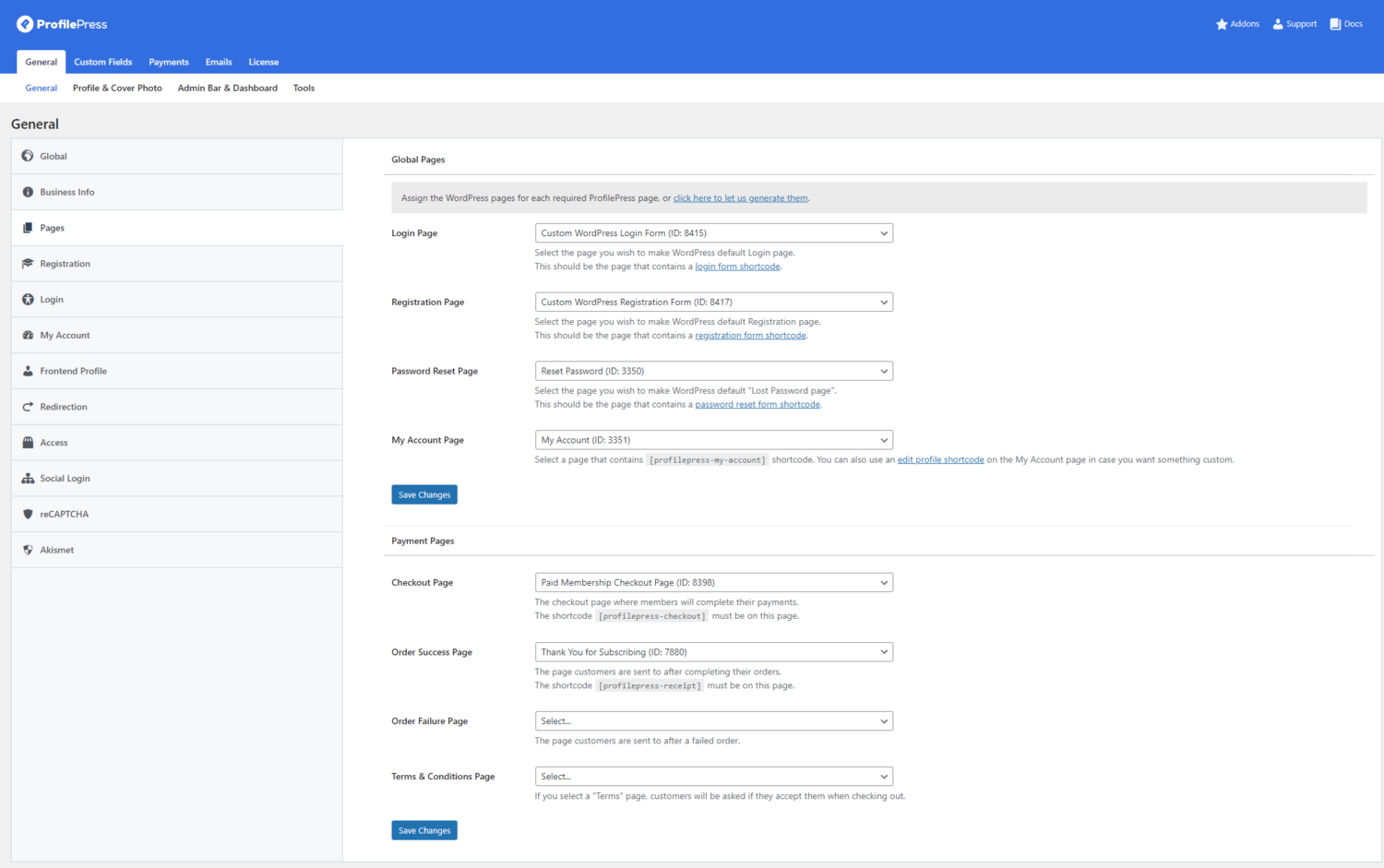Screen dimensions: 1384x868
Task: Select Business Info in the sidebar
Action: [177, 192]
